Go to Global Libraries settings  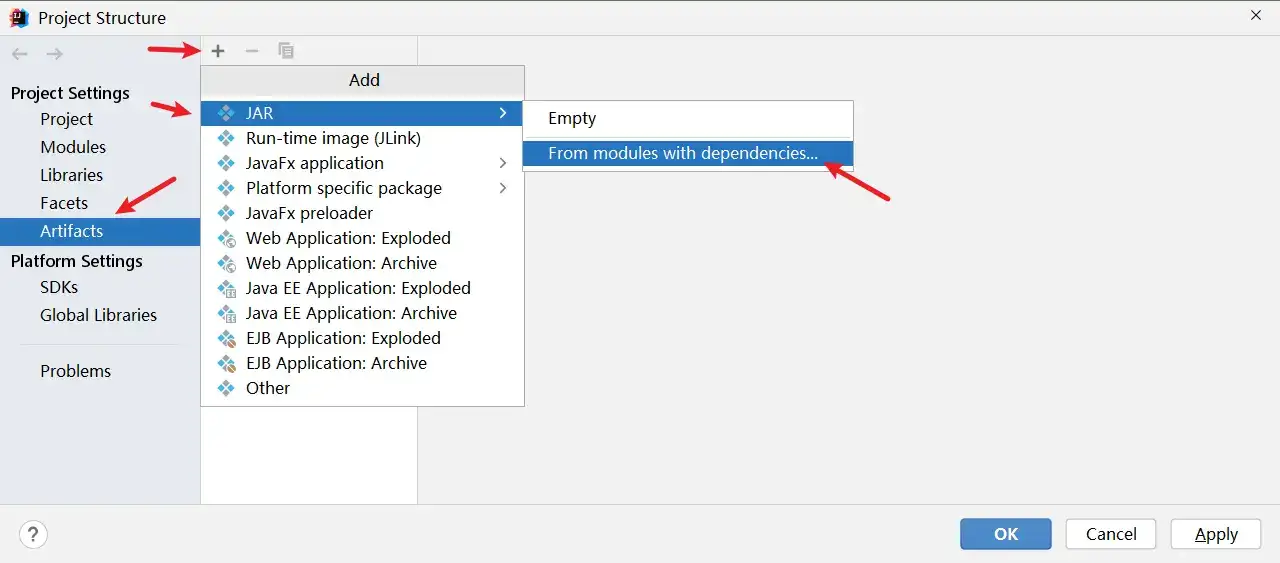tap(100, 315)
